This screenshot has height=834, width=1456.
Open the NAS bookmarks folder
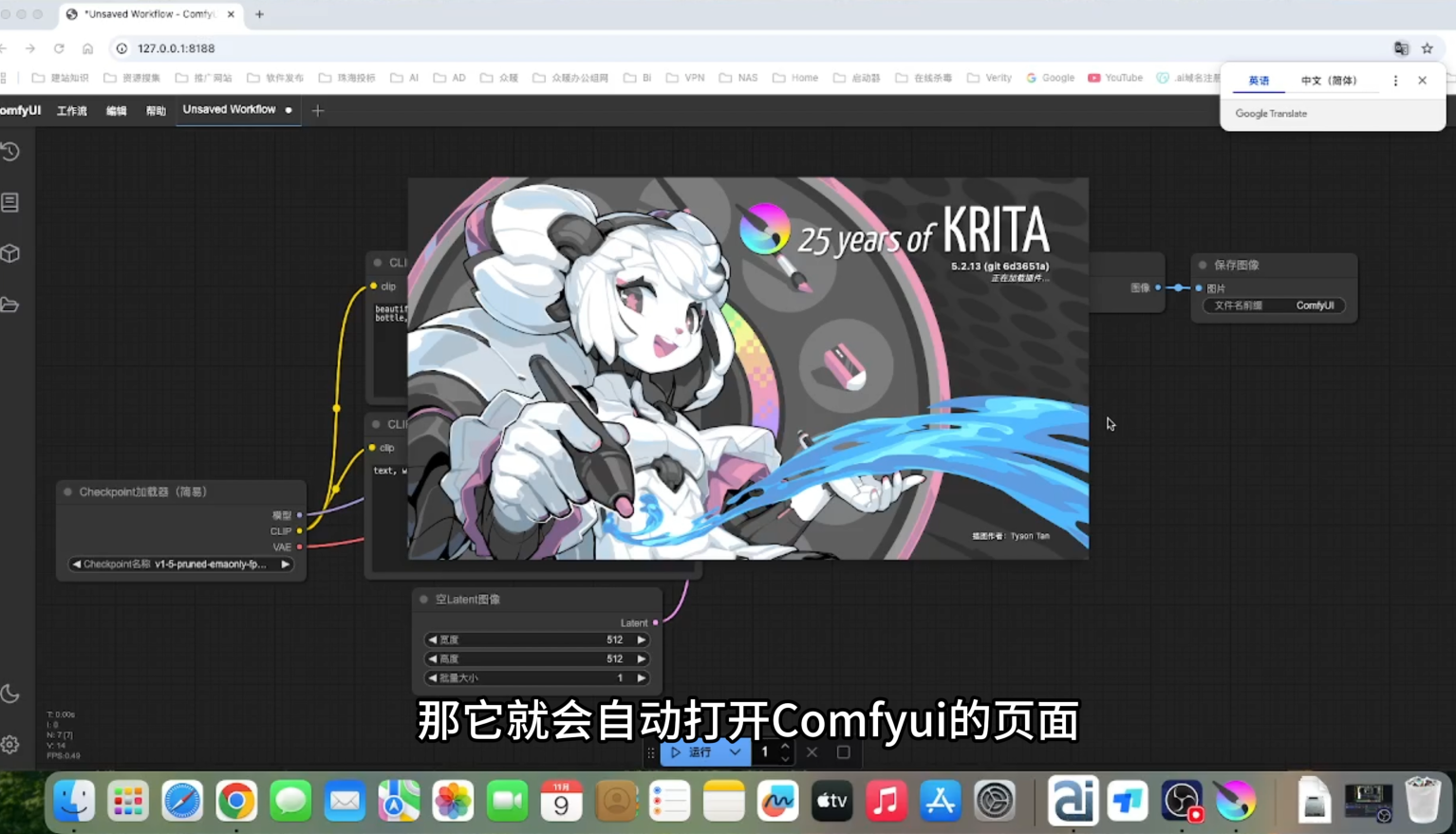click(738, 78)
